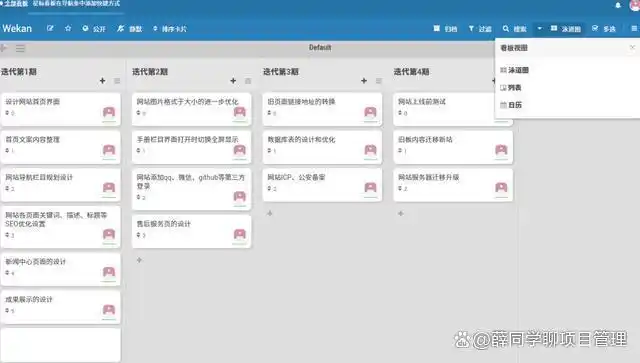The width and height of the screenshot is (640, 363).
Task: Open the 搜索 search sidebar
Action: 514,29
